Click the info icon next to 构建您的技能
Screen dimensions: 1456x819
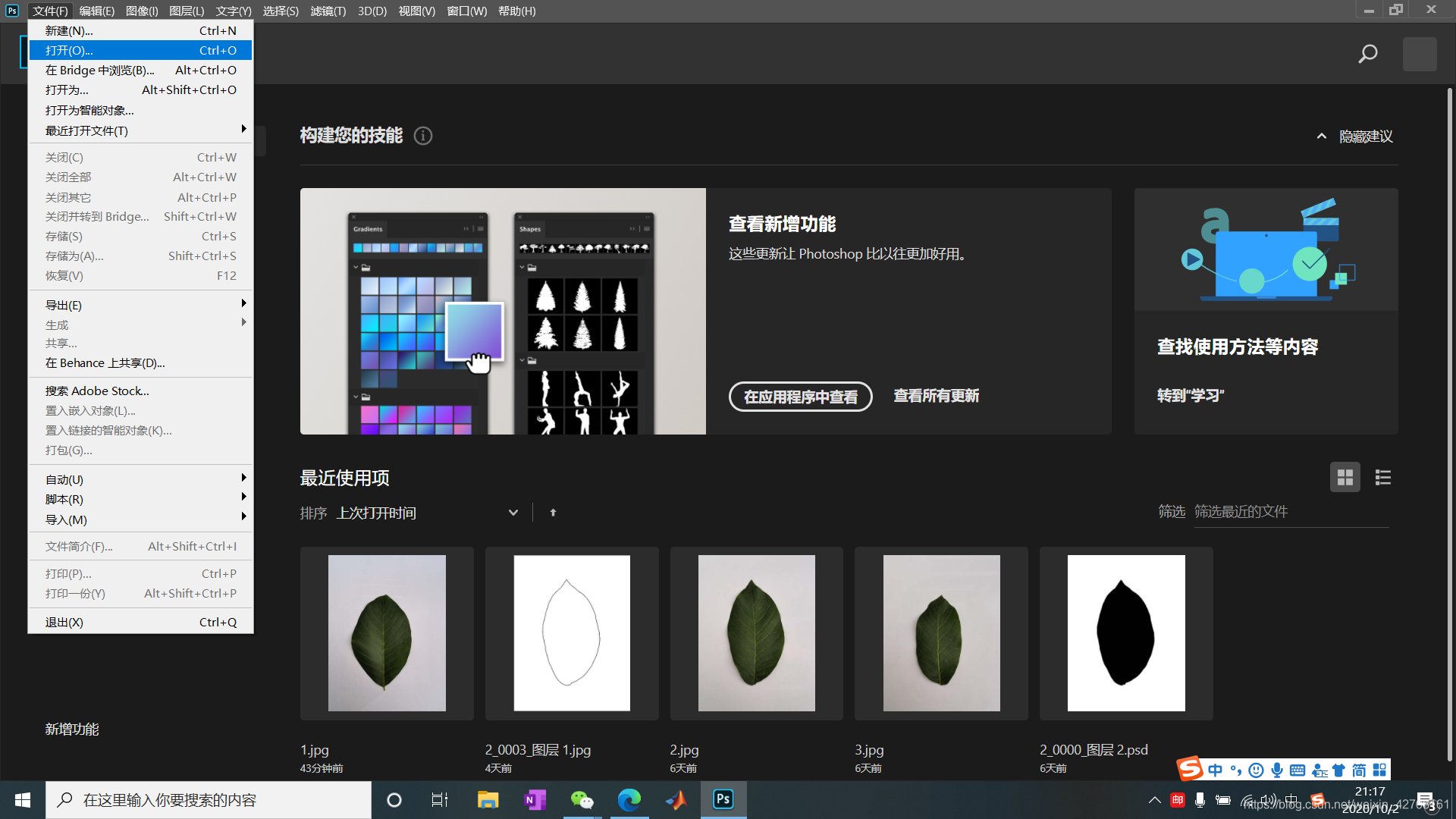click(x=423, y=136)
